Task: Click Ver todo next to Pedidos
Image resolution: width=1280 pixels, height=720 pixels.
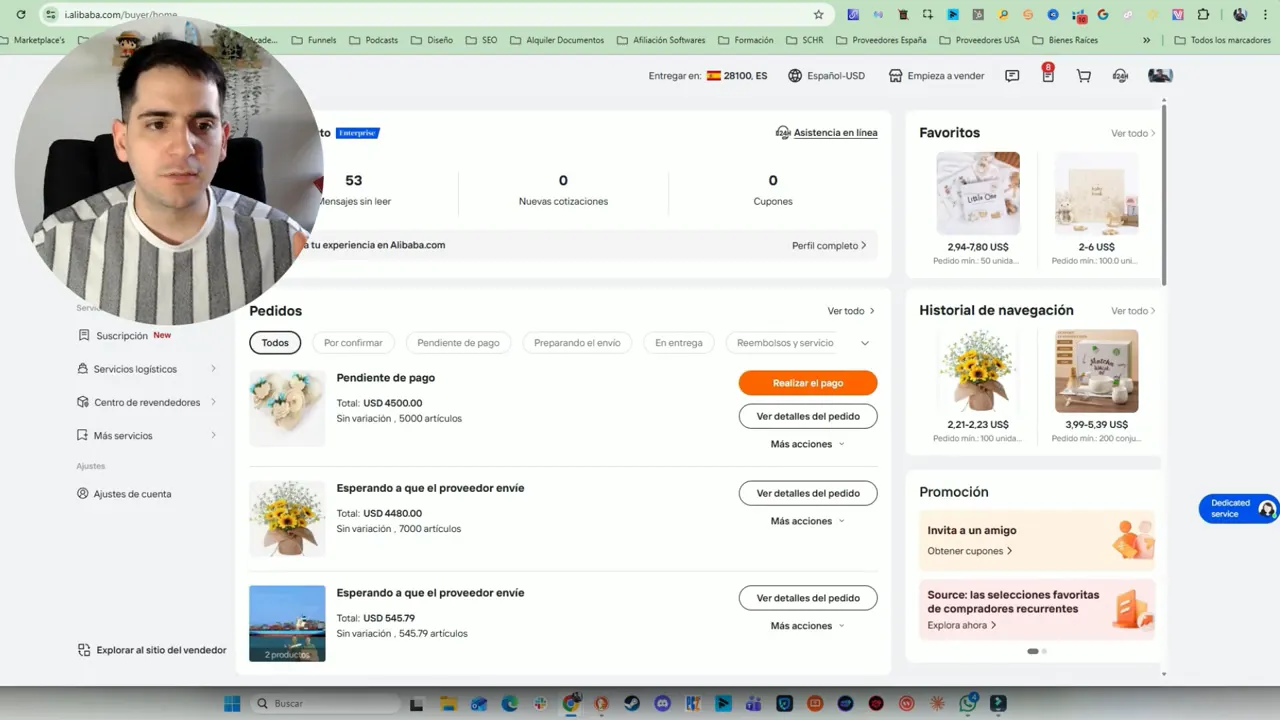Action: pos(851,311)
